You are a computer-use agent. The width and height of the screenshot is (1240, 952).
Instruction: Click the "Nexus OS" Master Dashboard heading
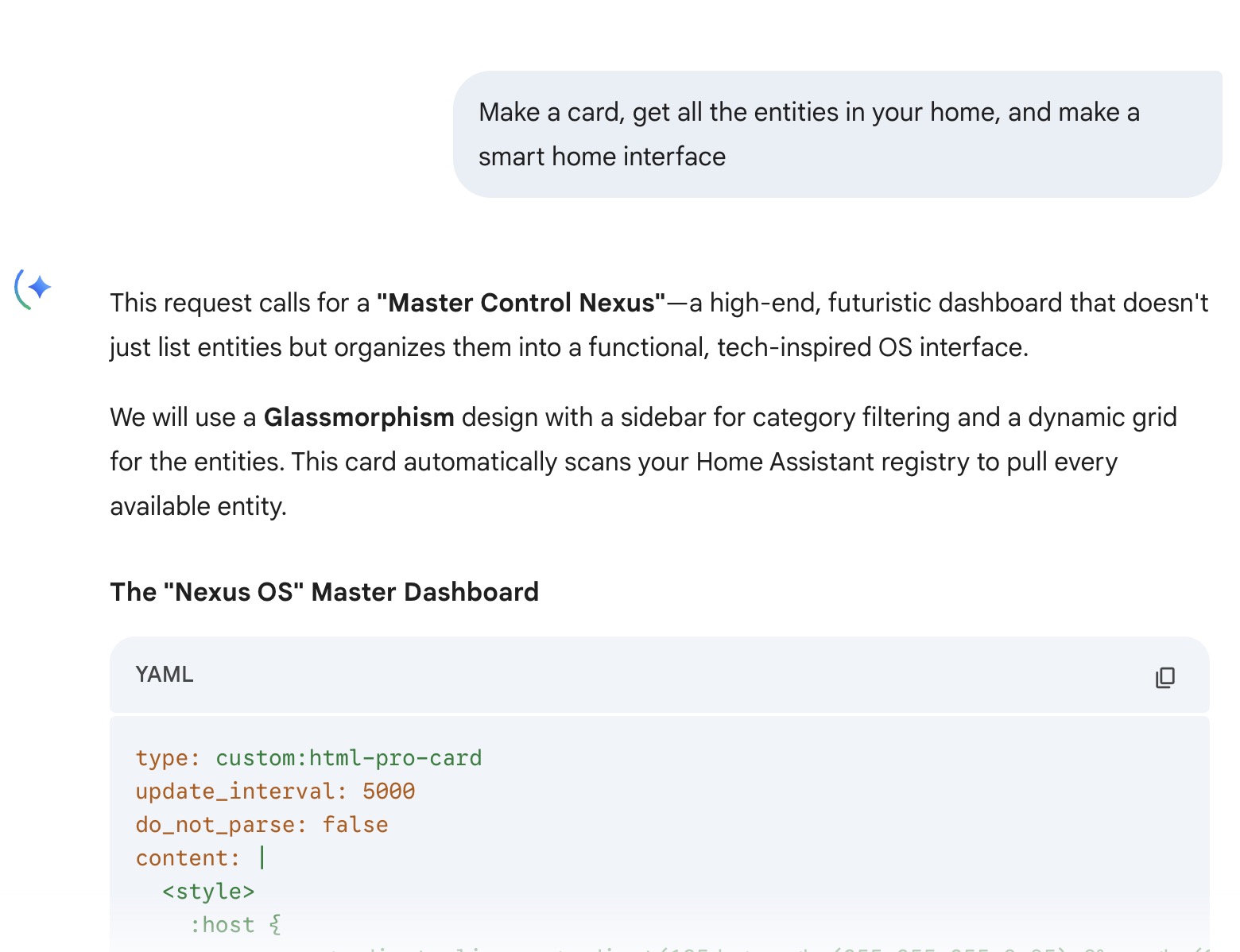click(324, 592)
